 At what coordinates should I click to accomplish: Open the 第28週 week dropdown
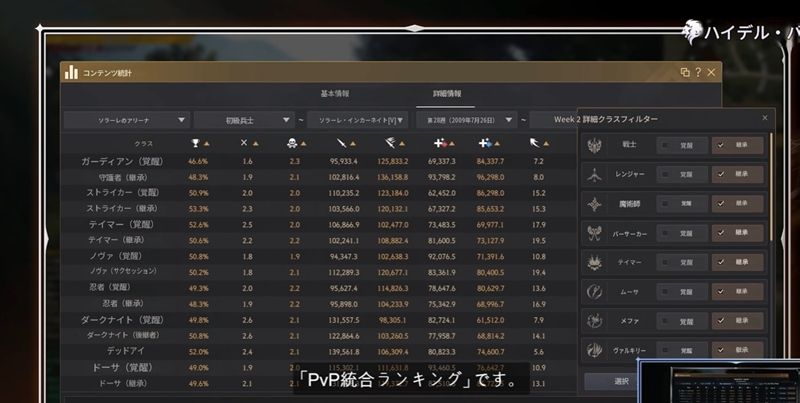tap(466, 120)
